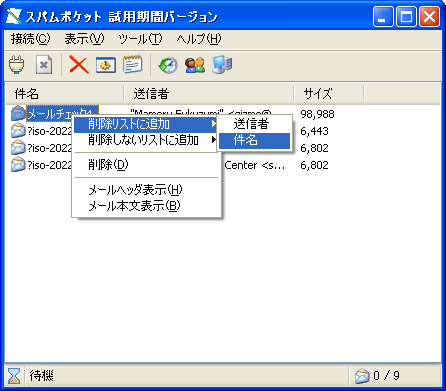Click the plug connect icon in toolbar
This screenshot has width=446, height=391.
(x=17, y=65)
